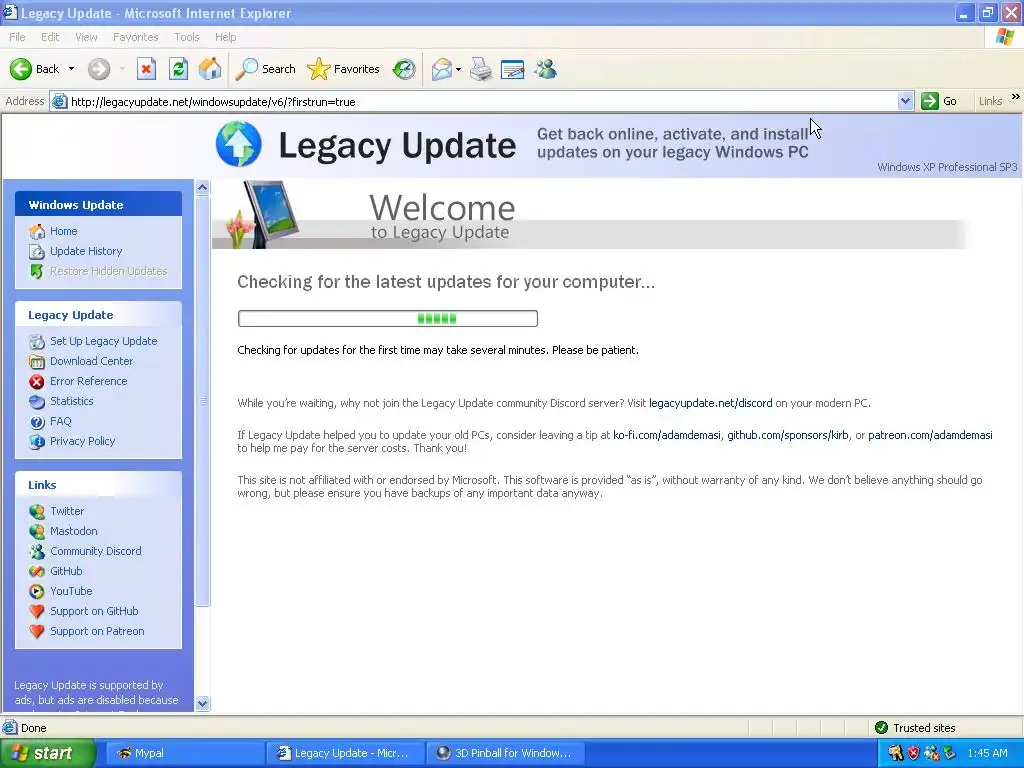Click the Set Up Legacy Update icon

(37, 342)
